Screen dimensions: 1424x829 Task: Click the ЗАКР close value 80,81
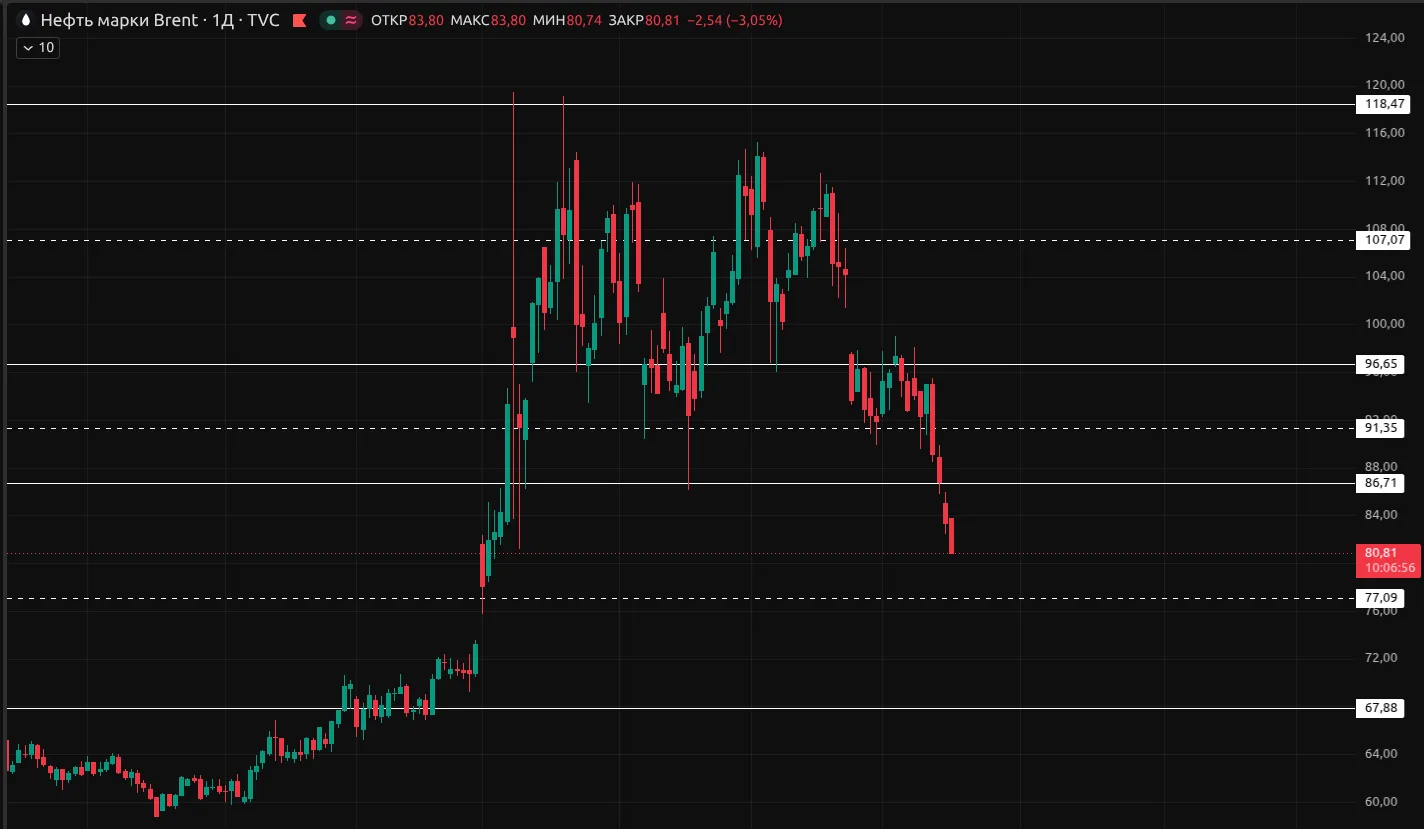pyautogui.click(x=663, y=20)
